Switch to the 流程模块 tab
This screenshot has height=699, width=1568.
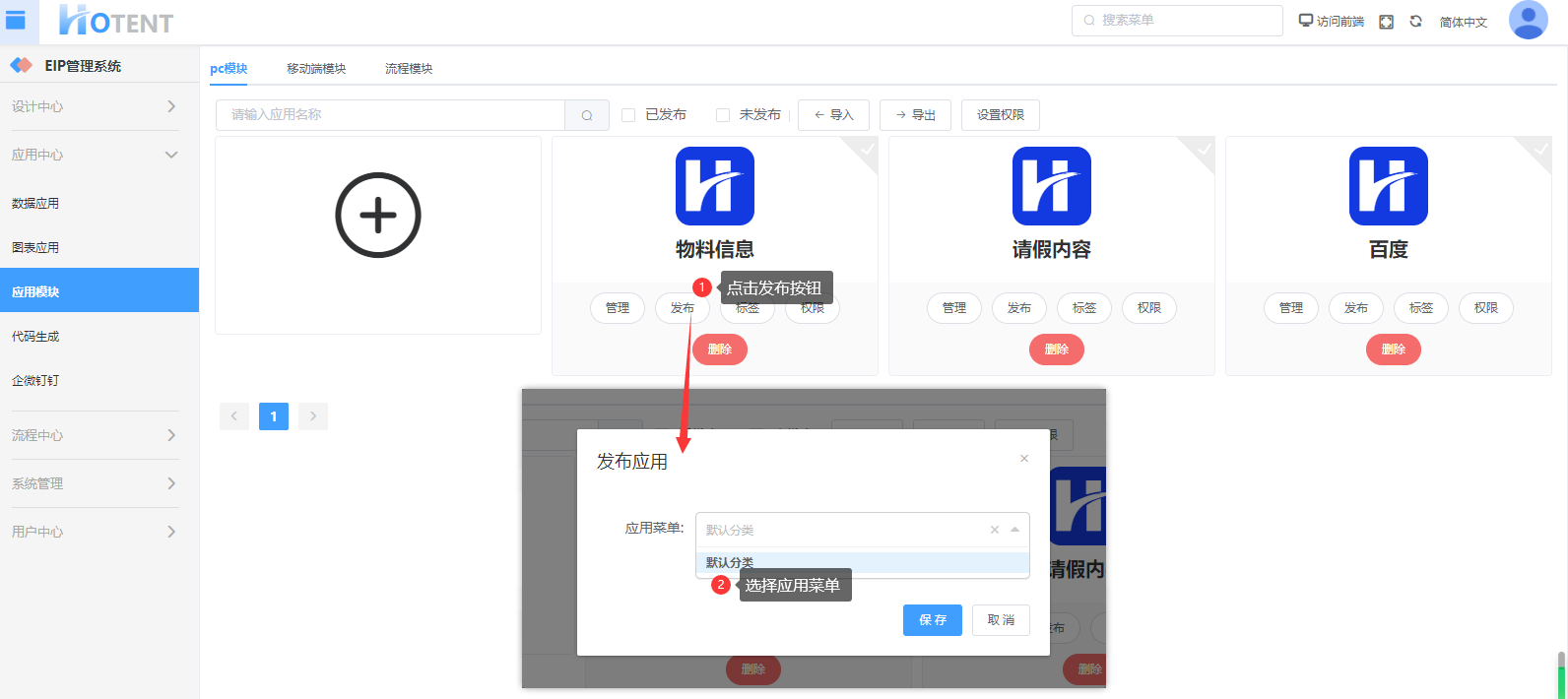[409, 69]
